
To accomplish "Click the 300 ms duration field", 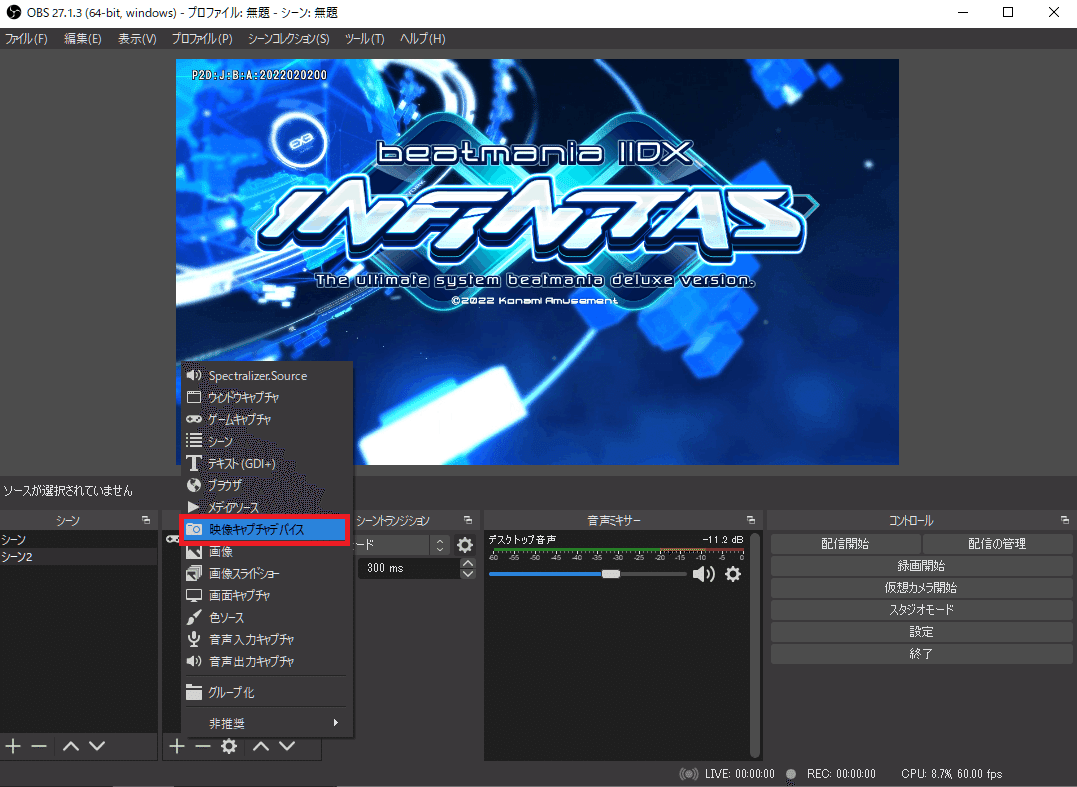I will (408, 568).
